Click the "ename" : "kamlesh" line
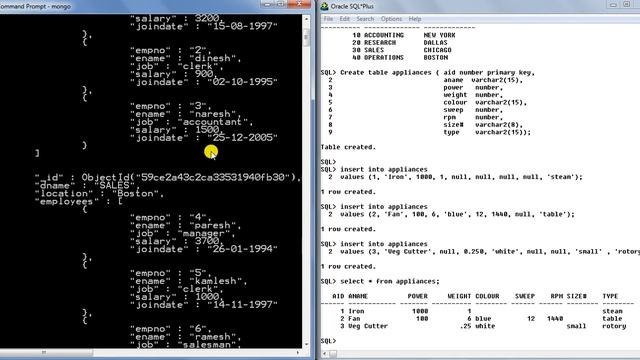The image size is (640, 360). pos(189,281)
